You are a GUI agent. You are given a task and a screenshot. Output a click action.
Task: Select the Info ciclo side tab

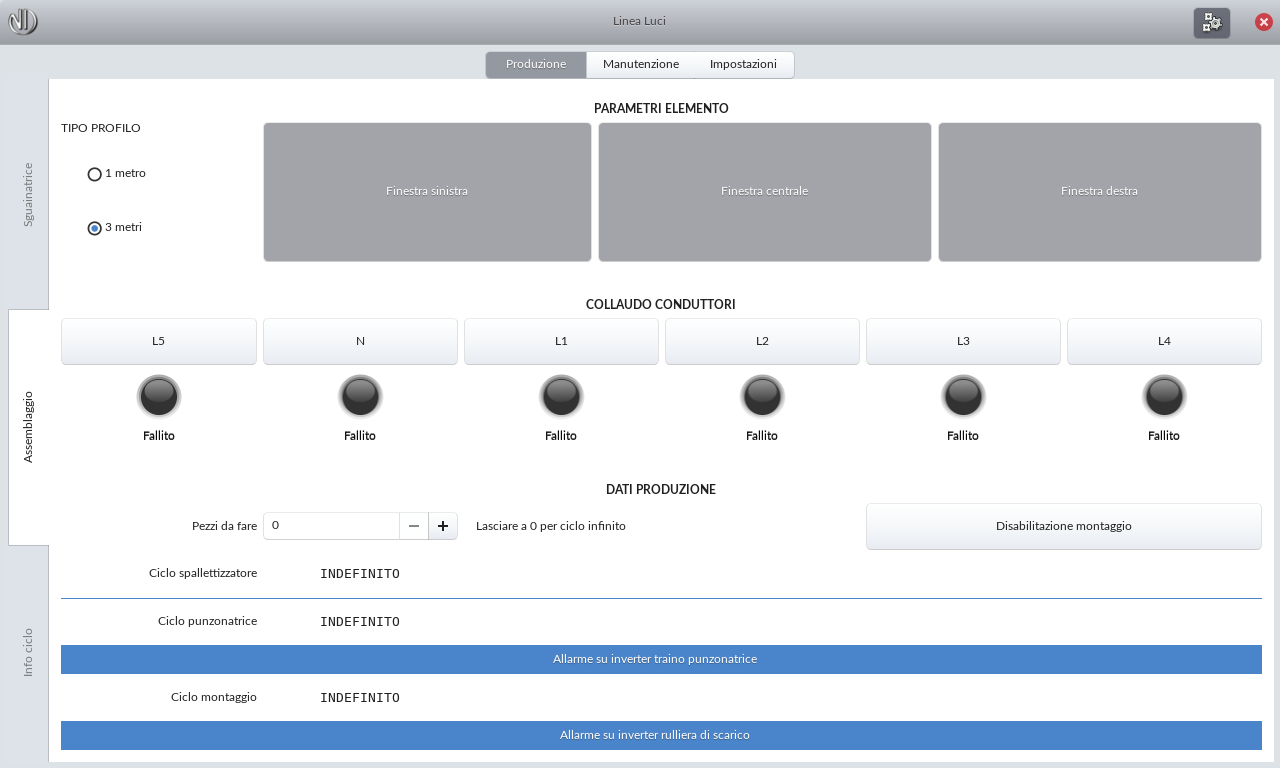coord(28,653)
